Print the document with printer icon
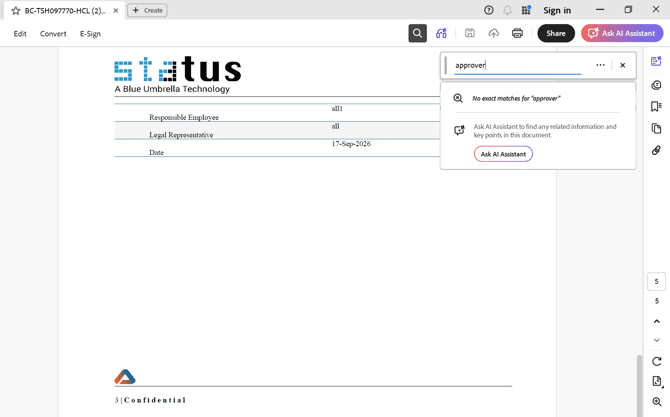This screenshot has height=417, width=670. (x=517, y=33)
